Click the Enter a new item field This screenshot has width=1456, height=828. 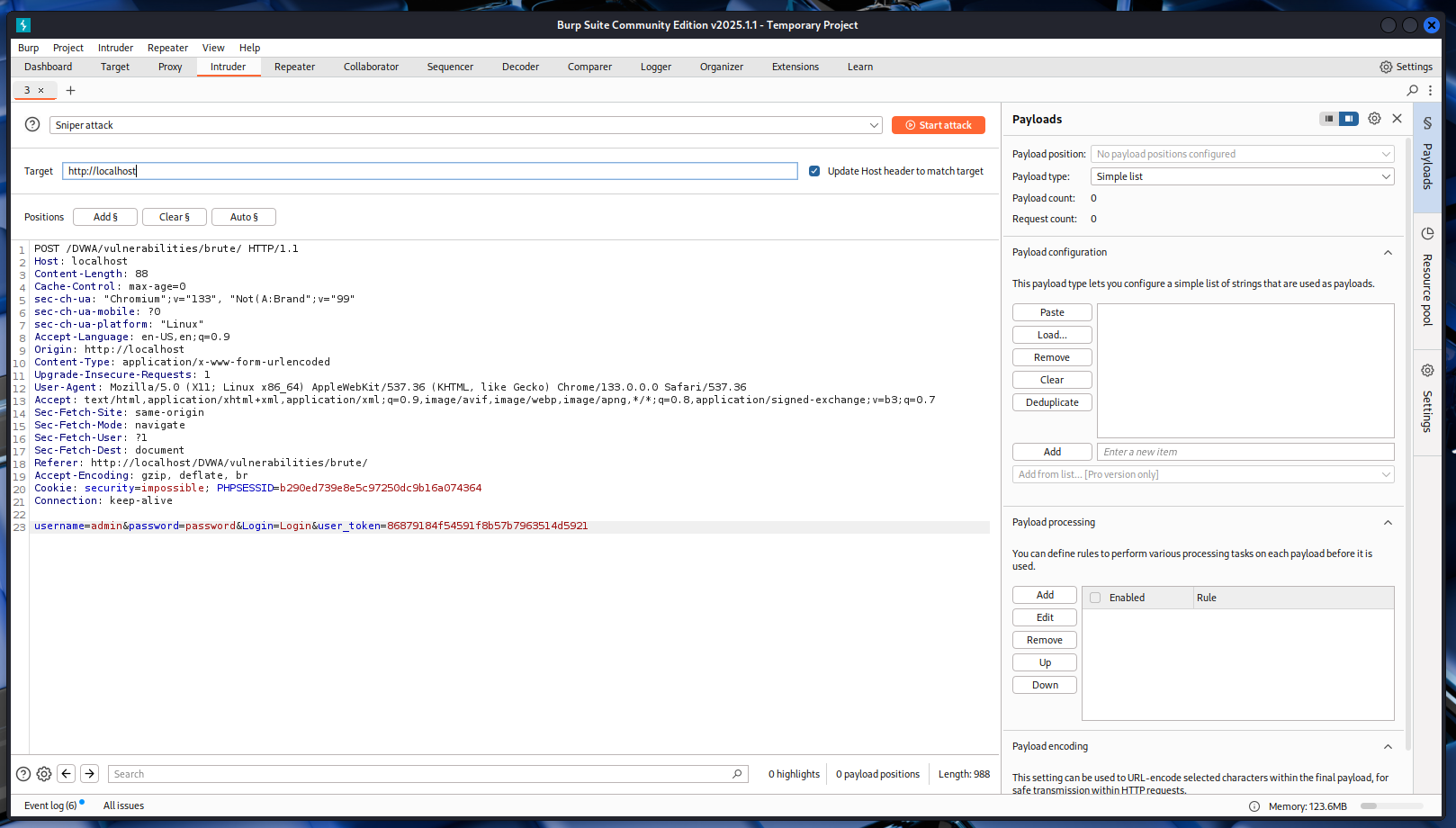(1245, 452)
